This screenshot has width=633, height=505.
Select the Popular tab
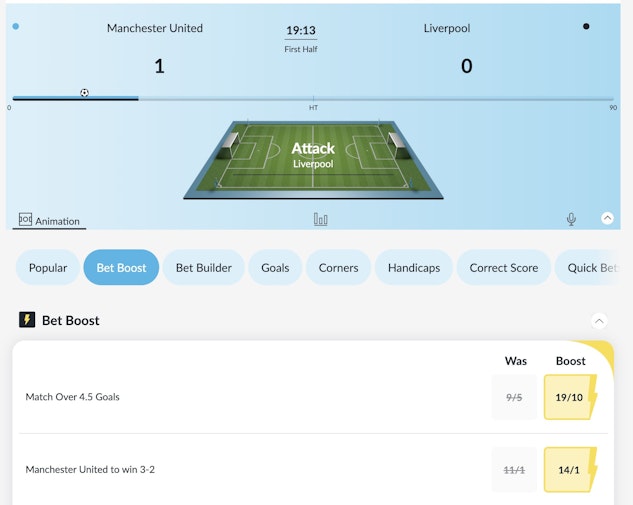(48, 268)
